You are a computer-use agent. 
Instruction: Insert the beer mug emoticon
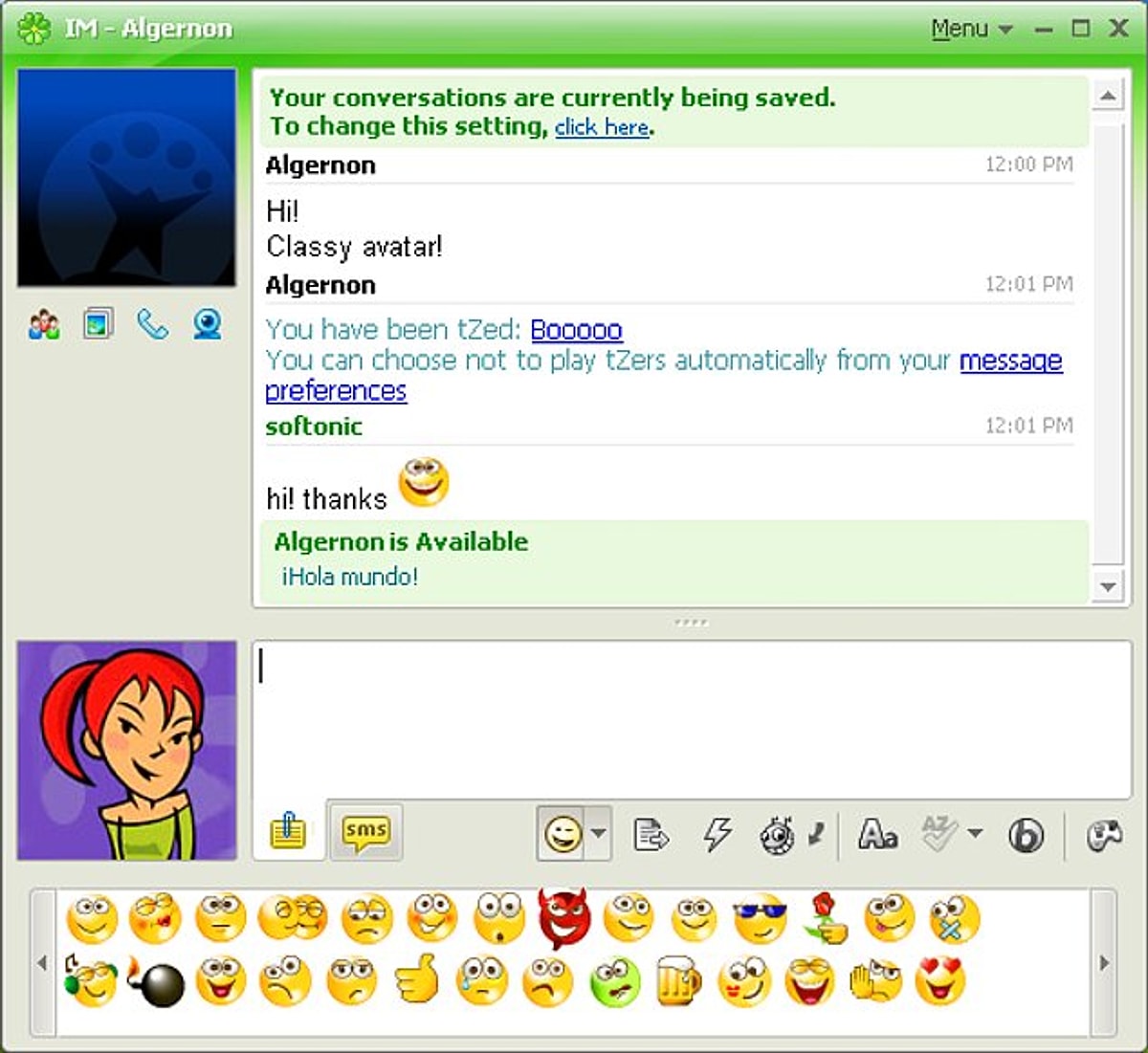coord(678,981)
